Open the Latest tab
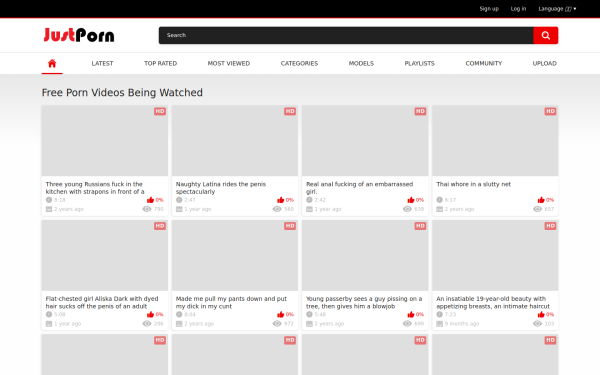 [102, 64]
